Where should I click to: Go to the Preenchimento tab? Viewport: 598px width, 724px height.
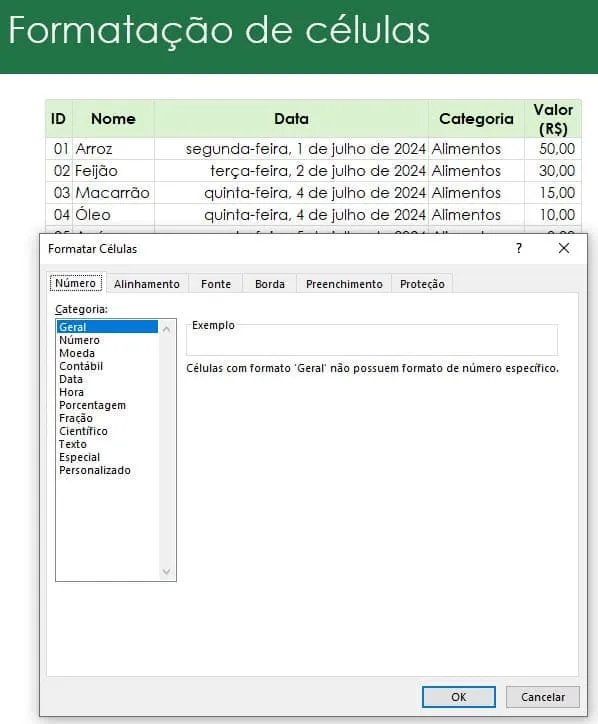344,284
